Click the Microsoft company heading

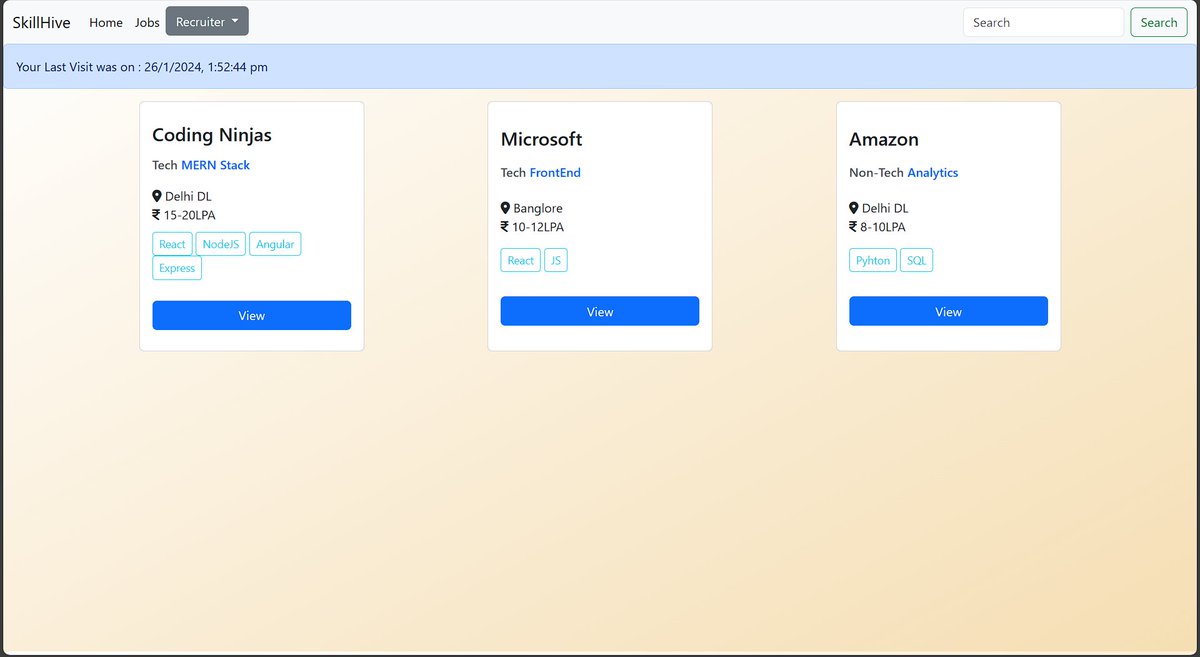pyautogui.click(x=541, y=139)
